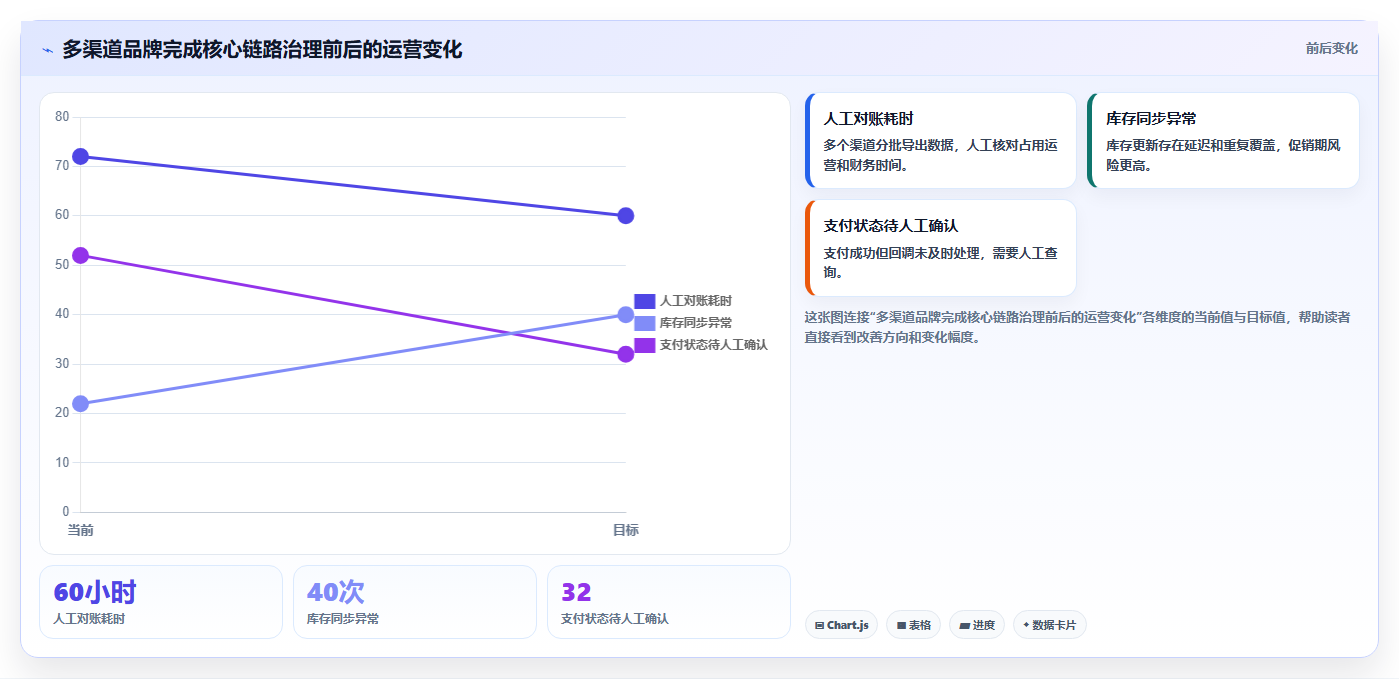Click the 80 y-axis tick label

pos(62,117)
